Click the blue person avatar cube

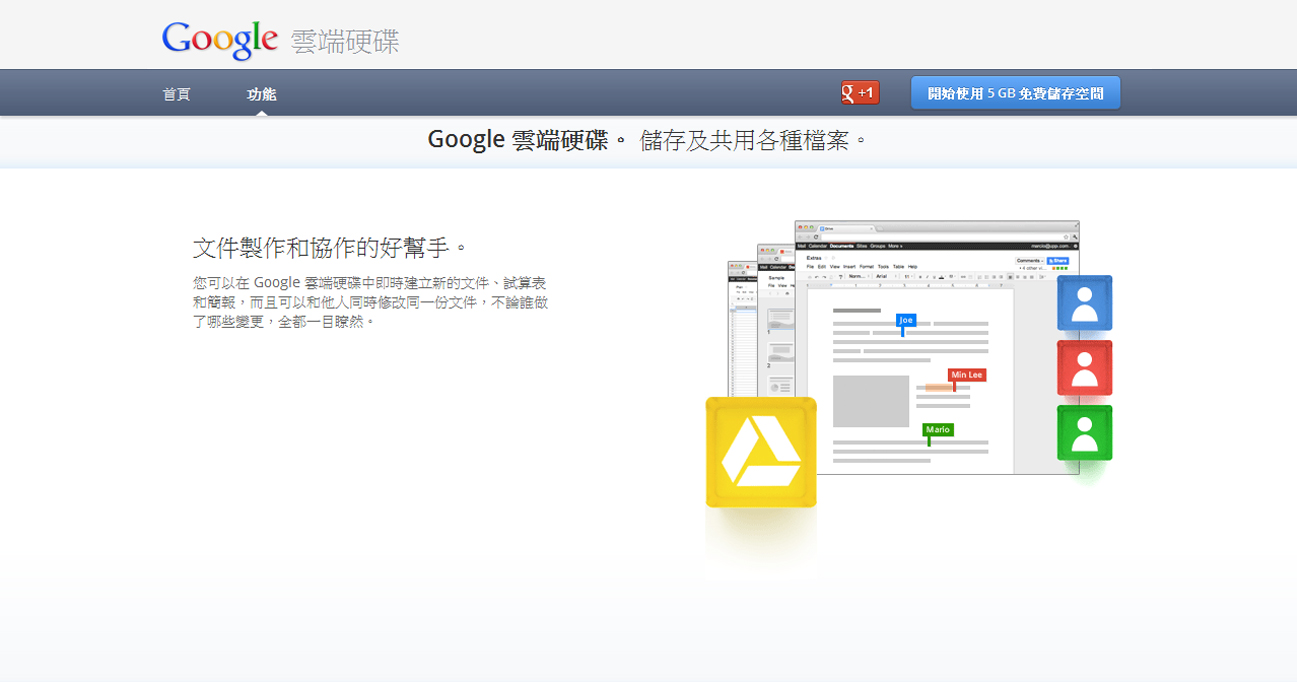pyautogui.click(x=1085, y=303)
